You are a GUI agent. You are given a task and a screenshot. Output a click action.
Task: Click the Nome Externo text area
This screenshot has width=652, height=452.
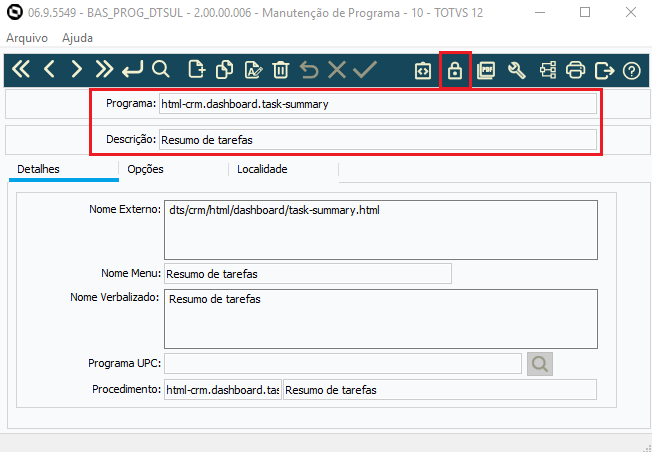(381, 230)
